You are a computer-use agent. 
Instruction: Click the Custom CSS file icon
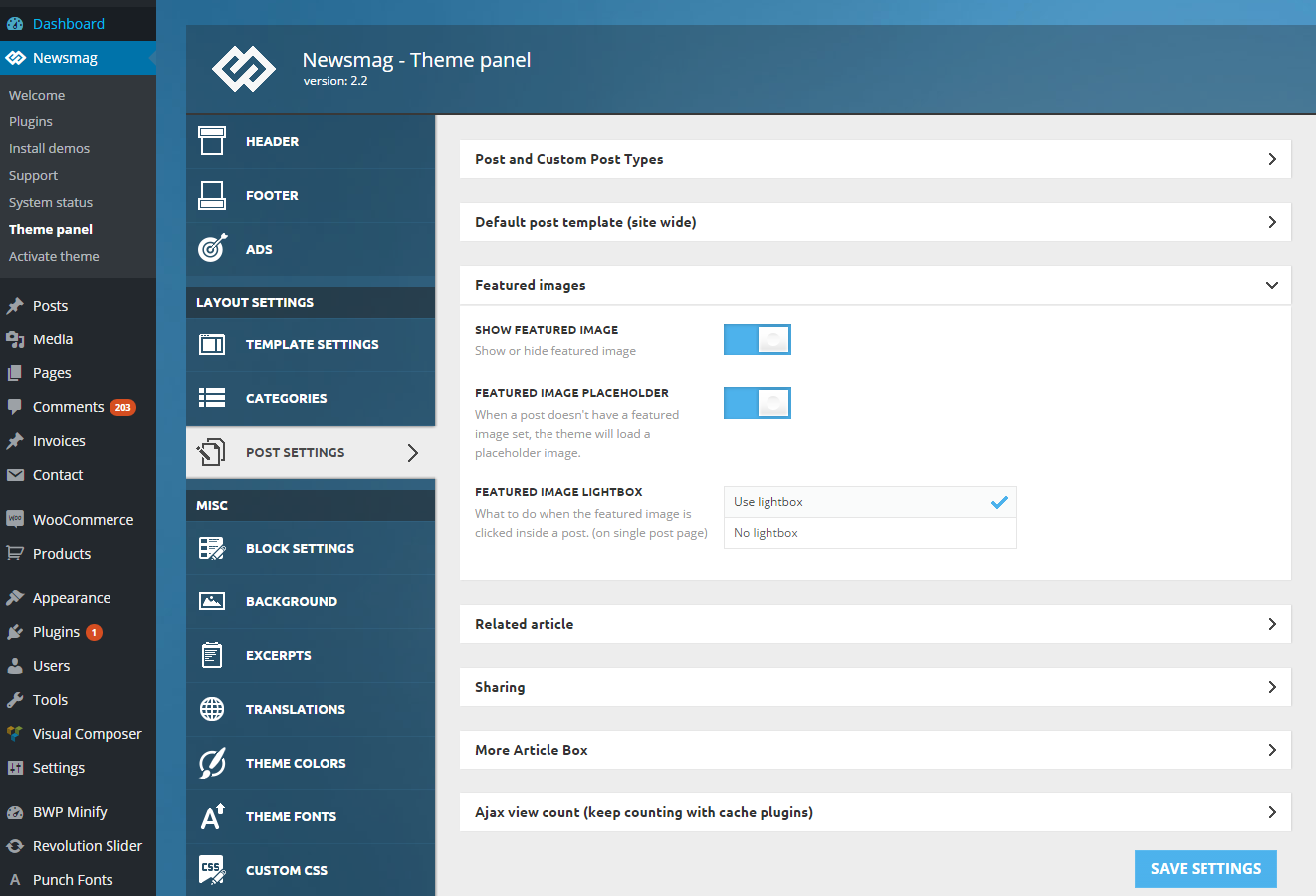pyautogui.click(x=212, y=870)
